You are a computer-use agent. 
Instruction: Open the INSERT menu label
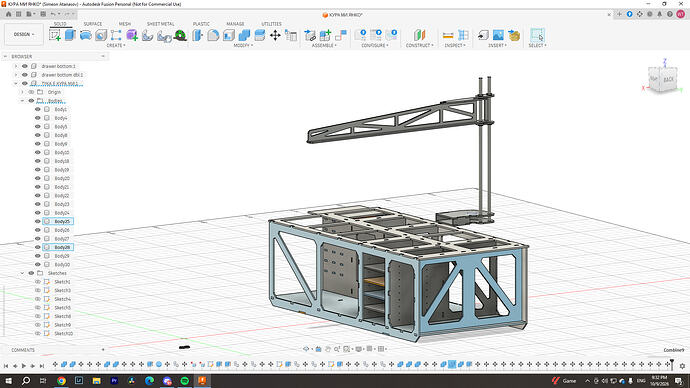pos(497,45)
